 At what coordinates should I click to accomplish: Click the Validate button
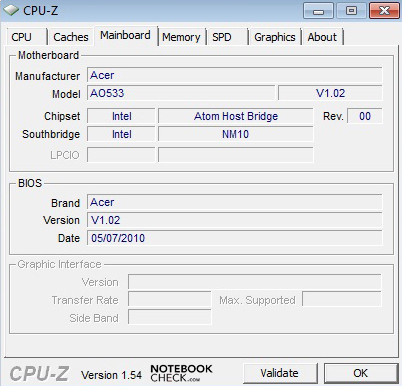280,373
